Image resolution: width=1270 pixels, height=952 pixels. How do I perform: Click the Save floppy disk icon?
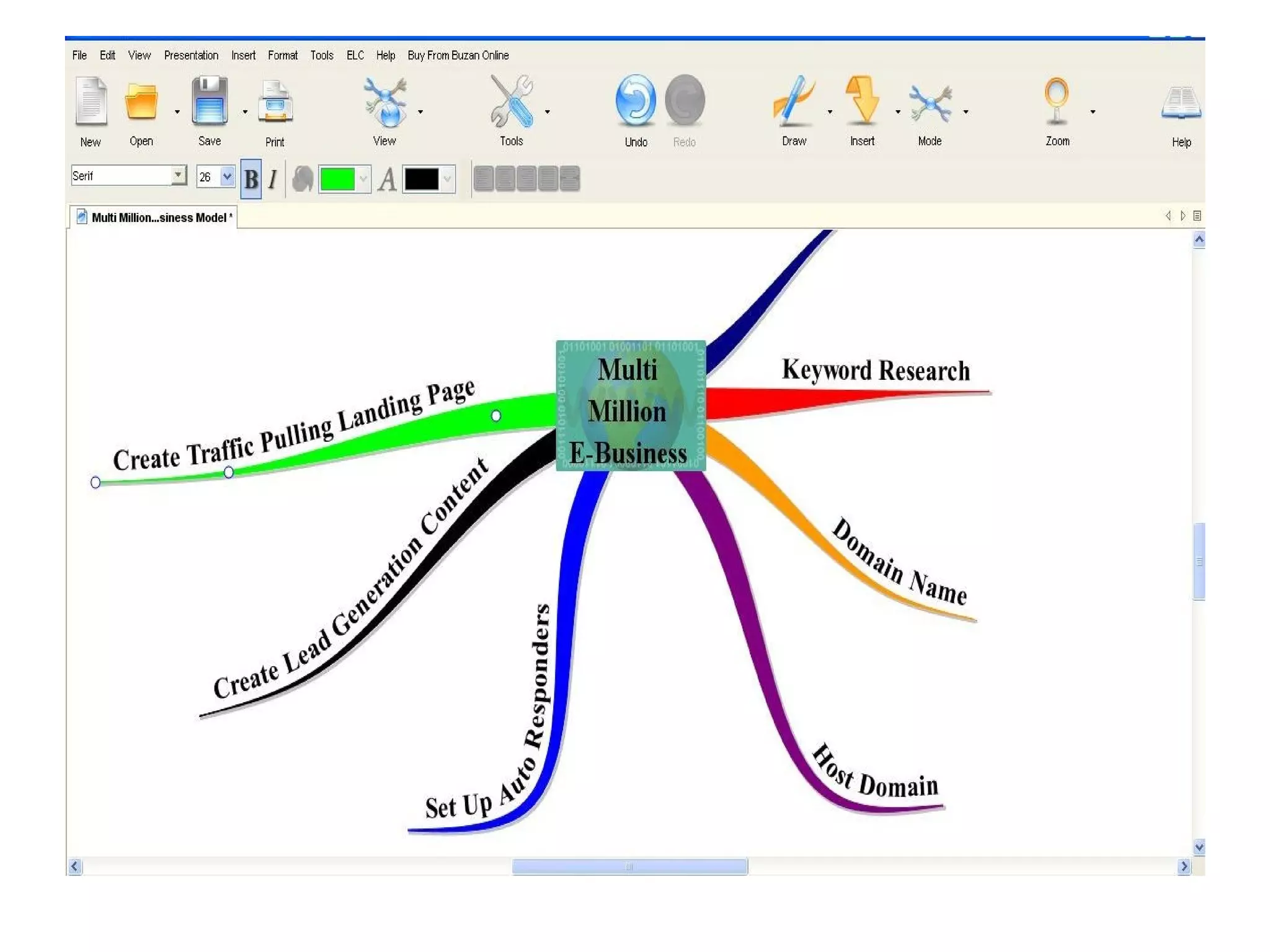210,101
